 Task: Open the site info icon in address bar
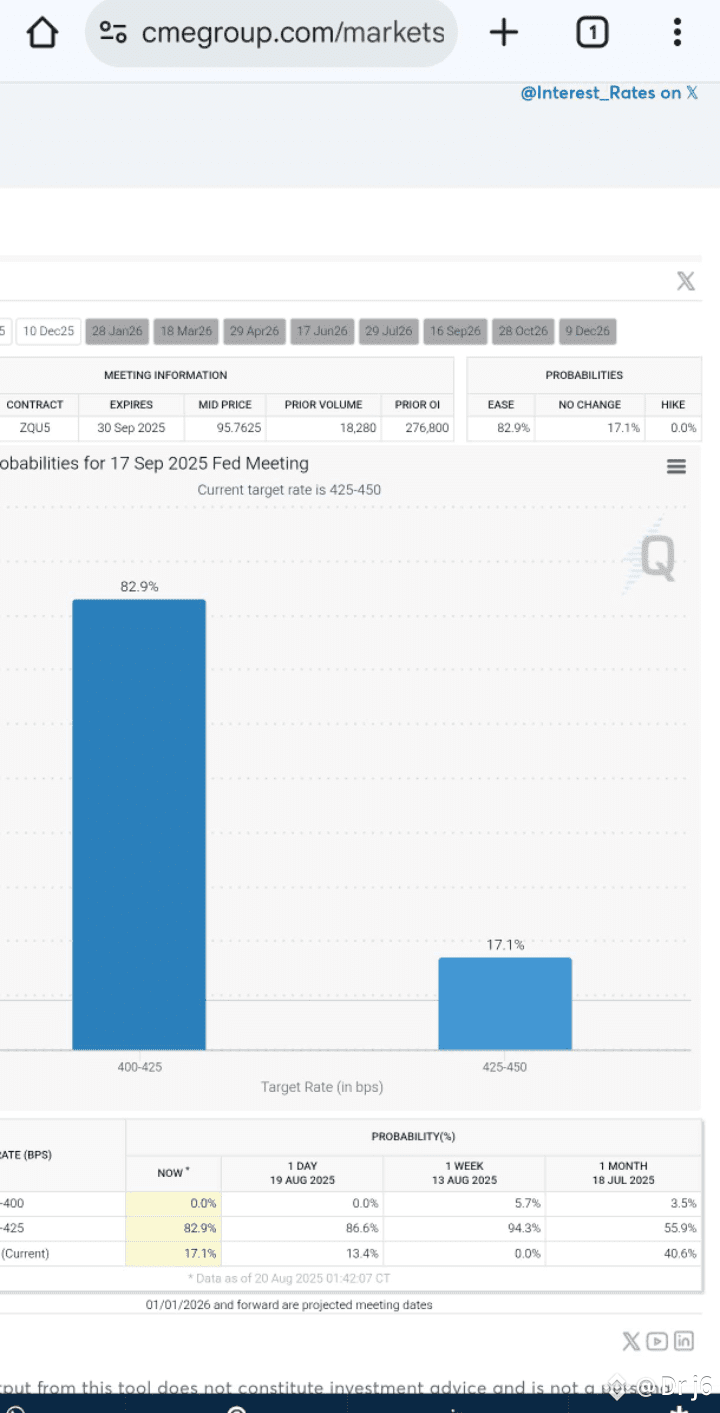click(113, 33)
